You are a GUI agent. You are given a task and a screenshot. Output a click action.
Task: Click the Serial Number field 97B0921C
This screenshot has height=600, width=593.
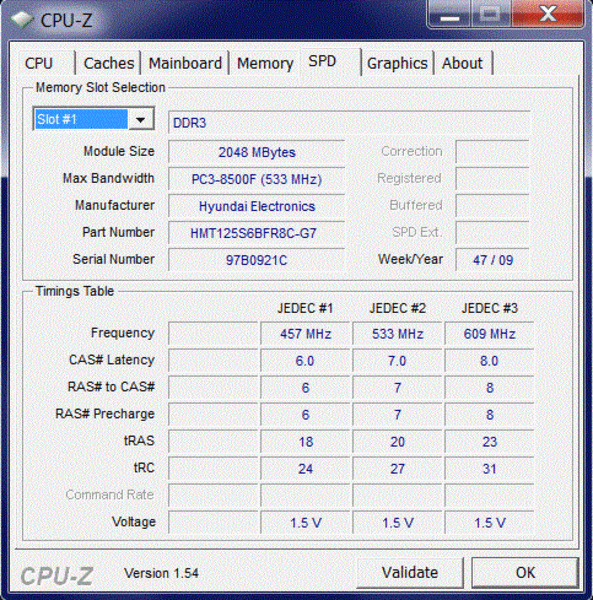click(x=256, y=260)
